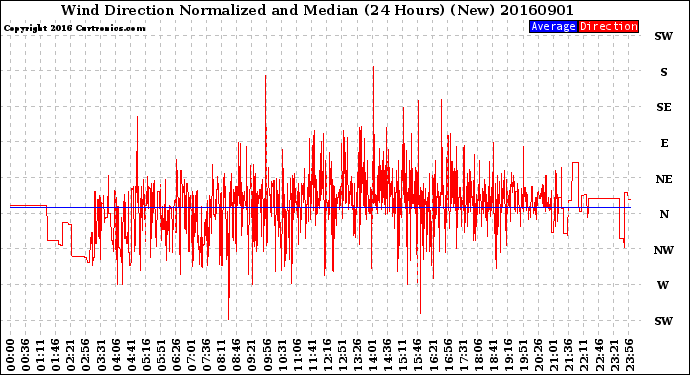
Task: Click the 18:41 time axis label
Action: pyautogui.click(x=494, y=355)
